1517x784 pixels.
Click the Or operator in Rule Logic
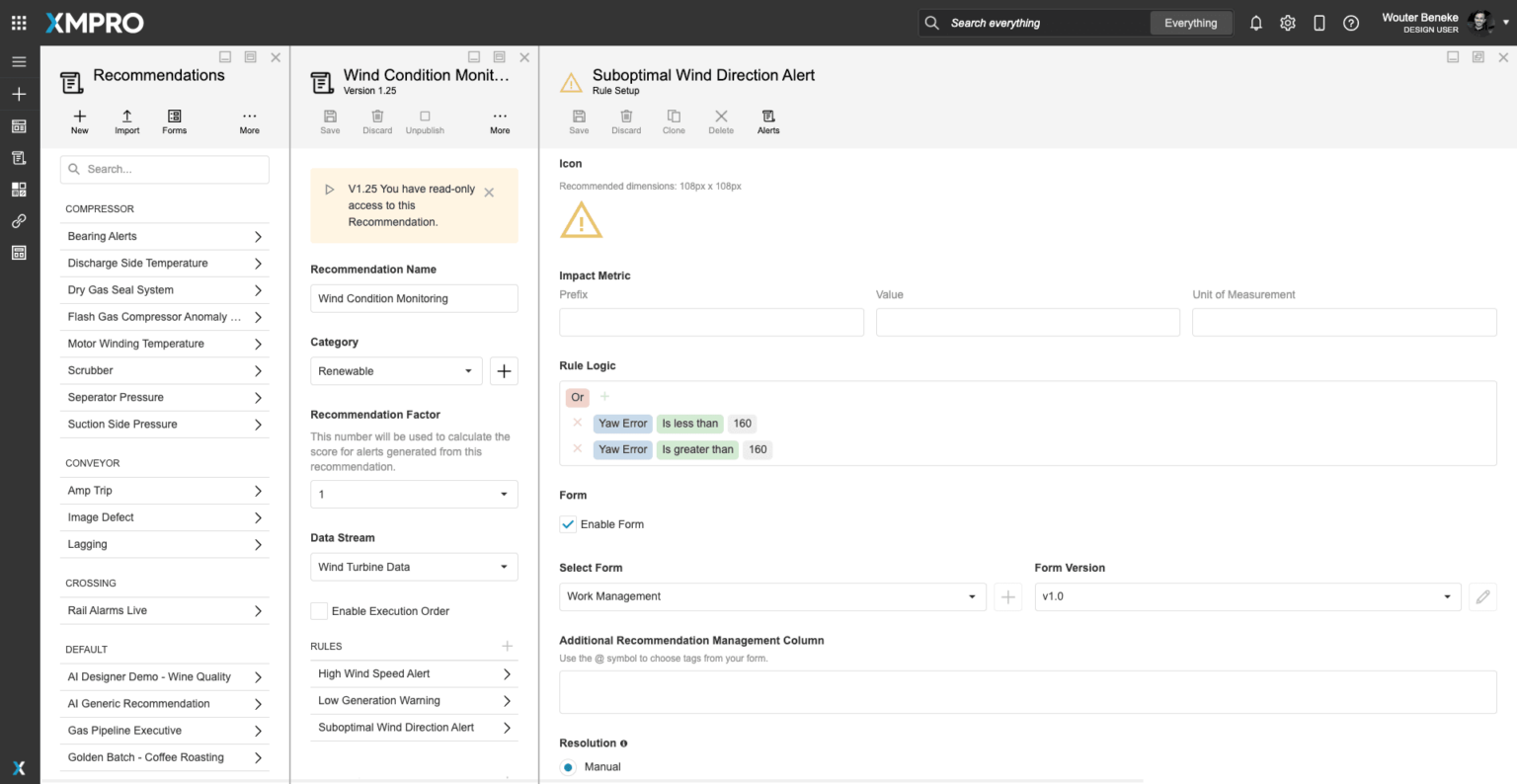click(x=578, y=397)
